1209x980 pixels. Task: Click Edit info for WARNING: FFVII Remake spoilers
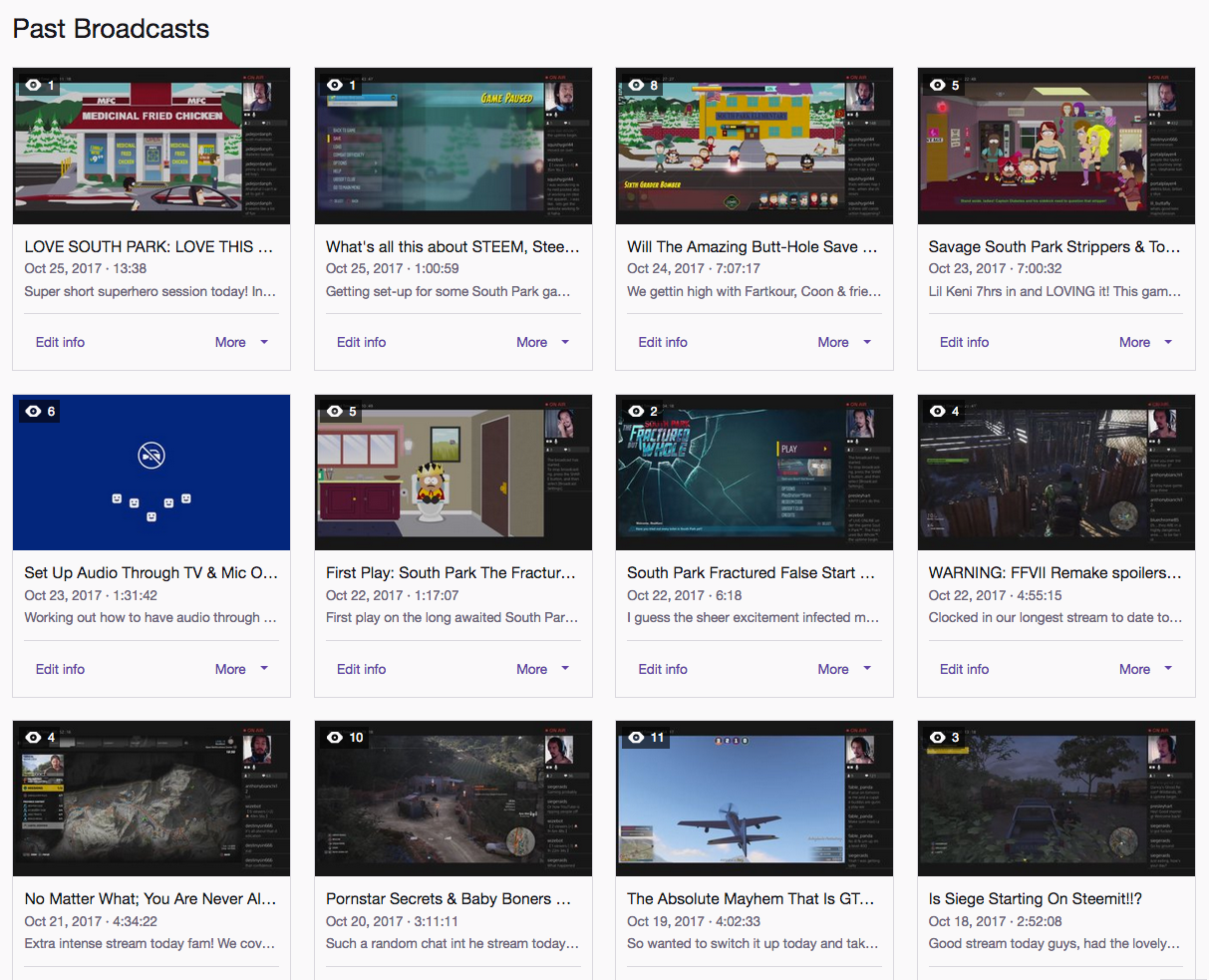(x=964, y=669)
